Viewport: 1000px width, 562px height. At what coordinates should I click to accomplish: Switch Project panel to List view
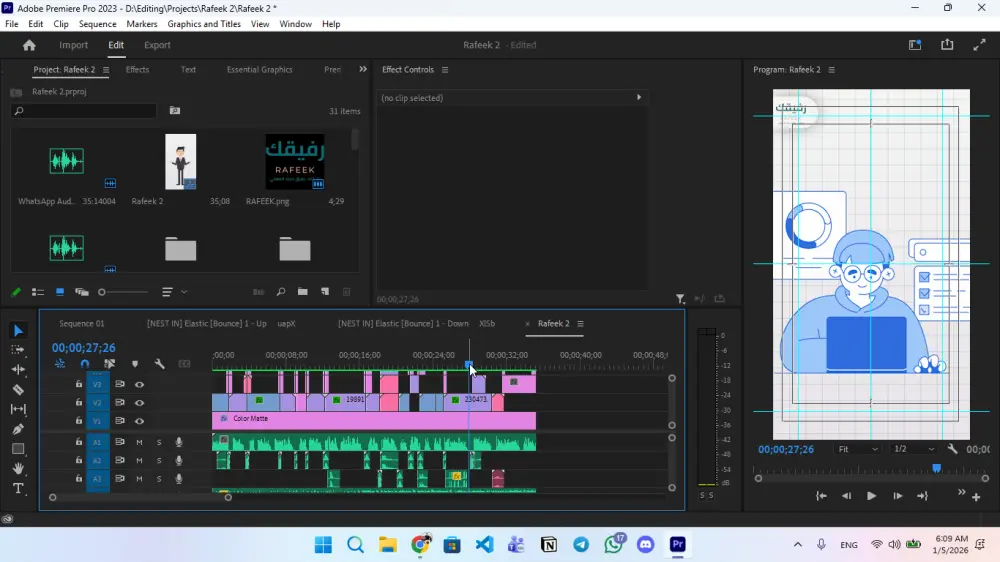[38, 292]
